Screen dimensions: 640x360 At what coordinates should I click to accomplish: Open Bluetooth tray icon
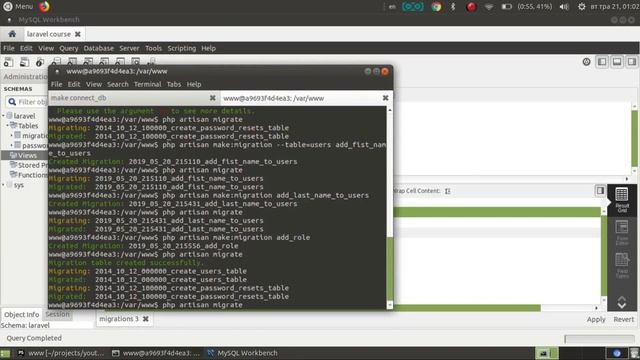pyautogui.click(x=453, y=7)
